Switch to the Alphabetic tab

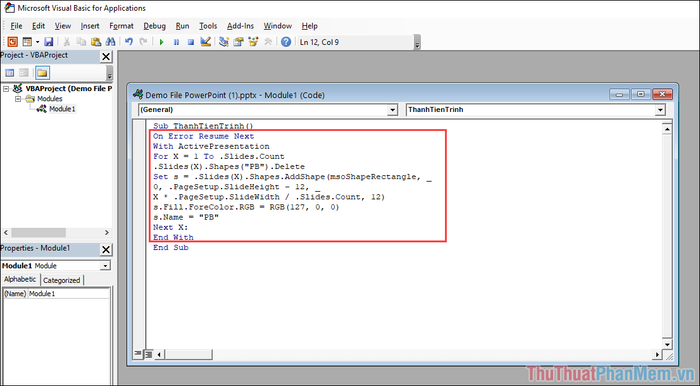pos(20,279)
